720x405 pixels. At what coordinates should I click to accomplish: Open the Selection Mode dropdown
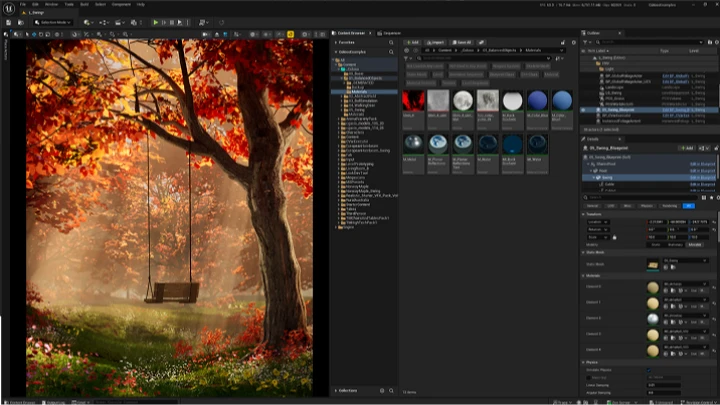pos(53,22)
